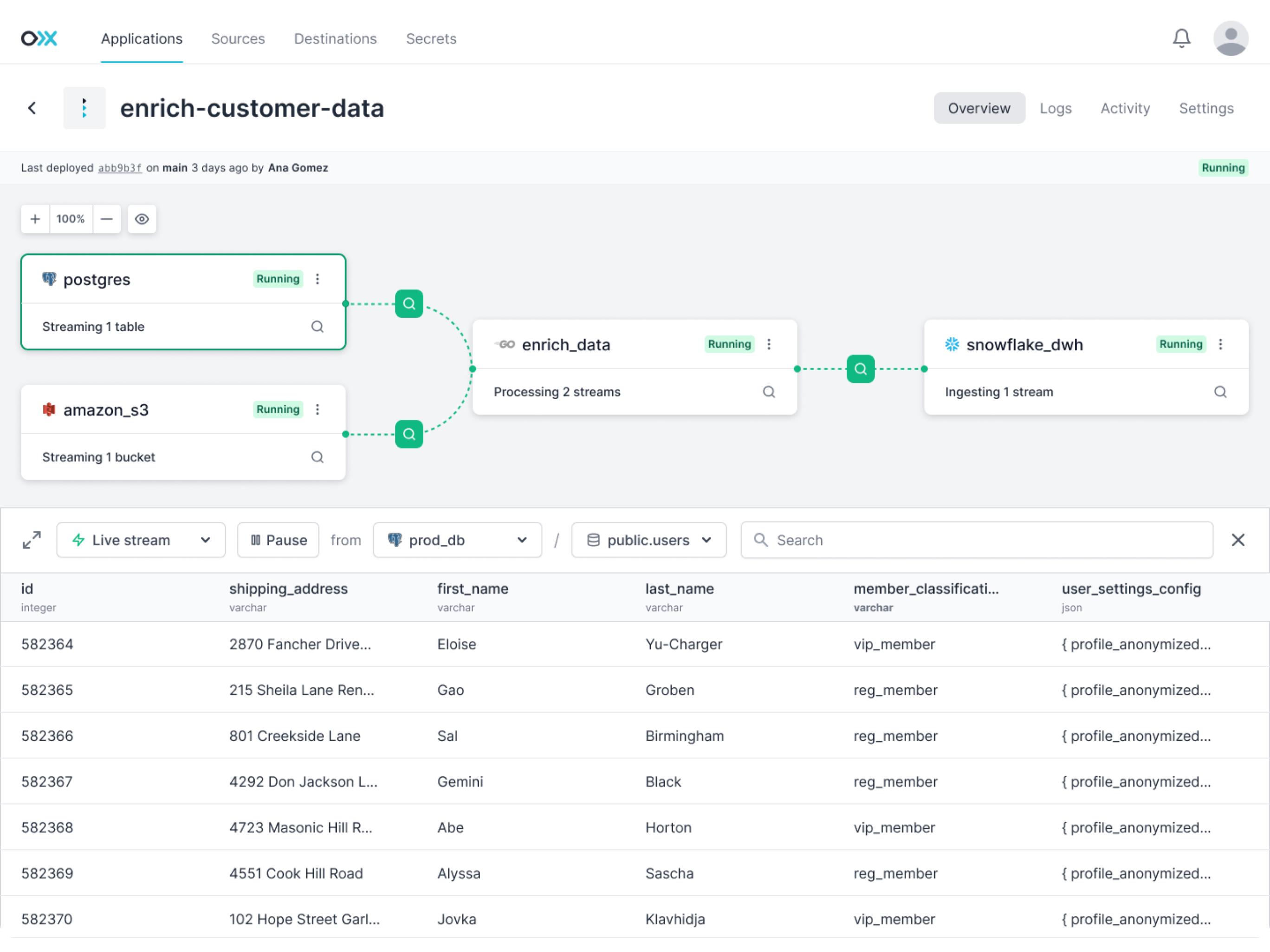This screenshot has height=952, width=1270.
Task: Open commit abb9b3f link
Action: point(119,167)
